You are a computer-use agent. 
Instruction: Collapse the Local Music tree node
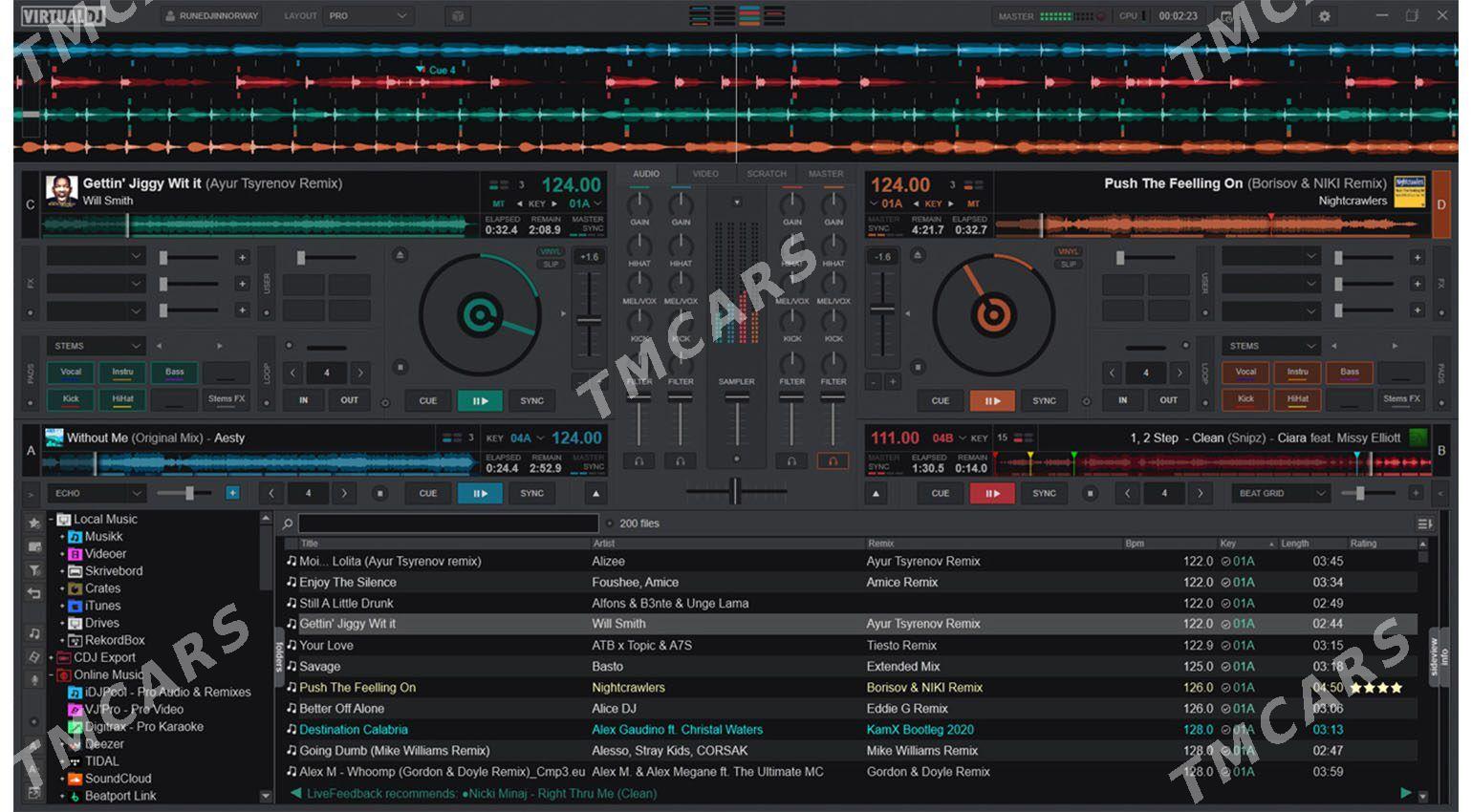tap(52, 520)
